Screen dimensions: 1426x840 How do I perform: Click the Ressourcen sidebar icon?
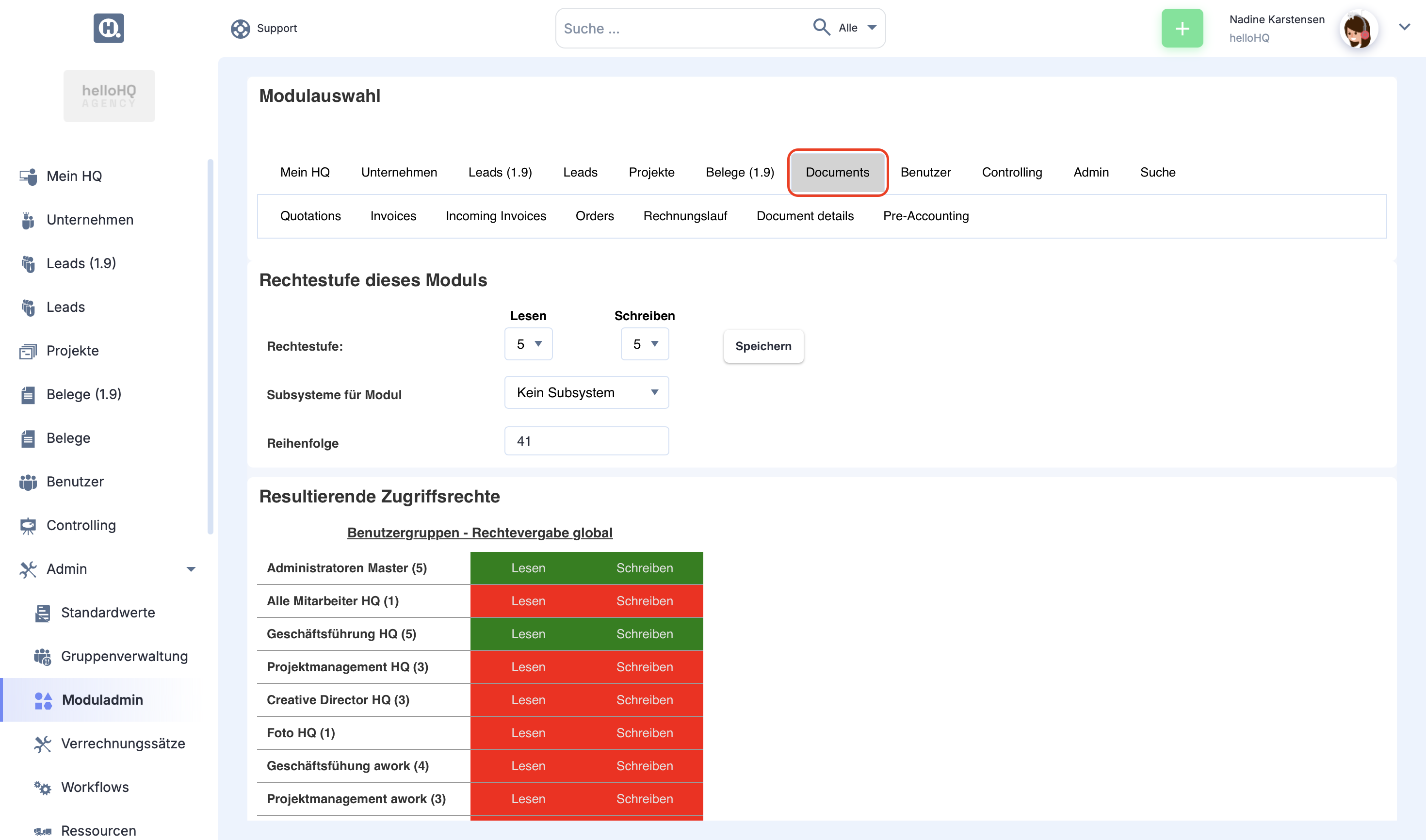point(43,831)
